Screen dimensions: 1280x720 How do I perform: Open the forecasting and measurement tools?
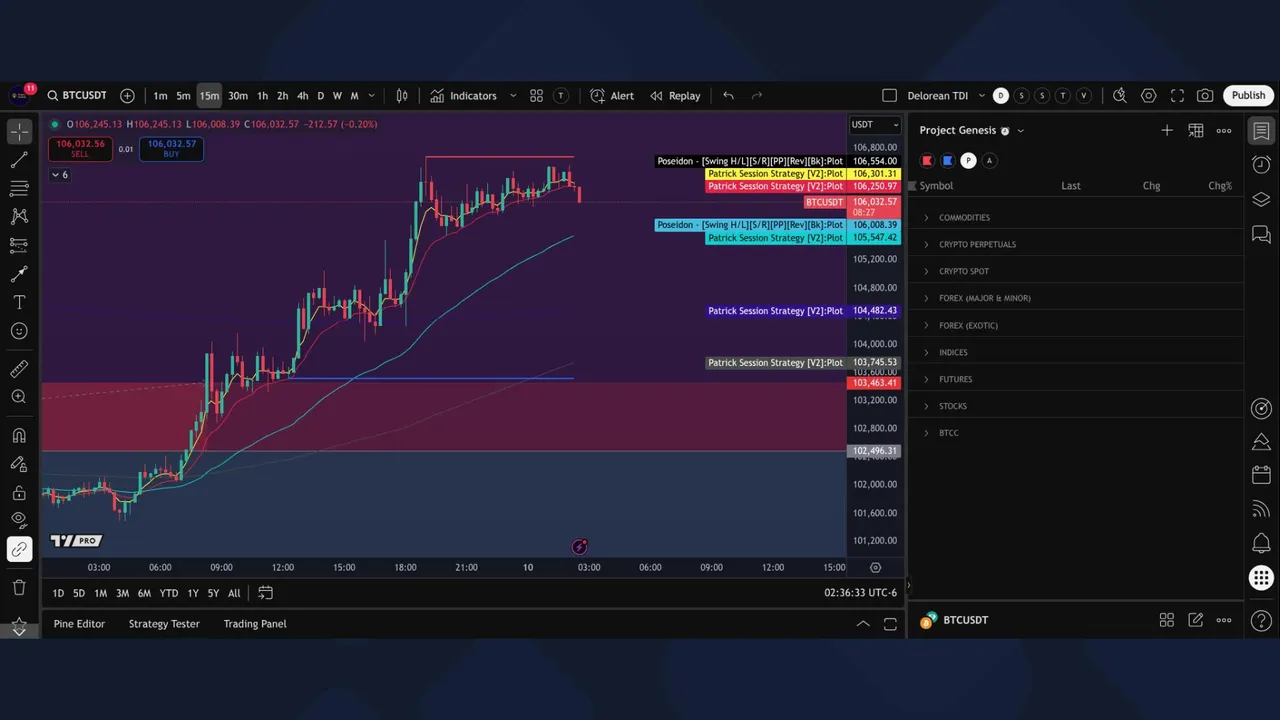coord(19,244)
